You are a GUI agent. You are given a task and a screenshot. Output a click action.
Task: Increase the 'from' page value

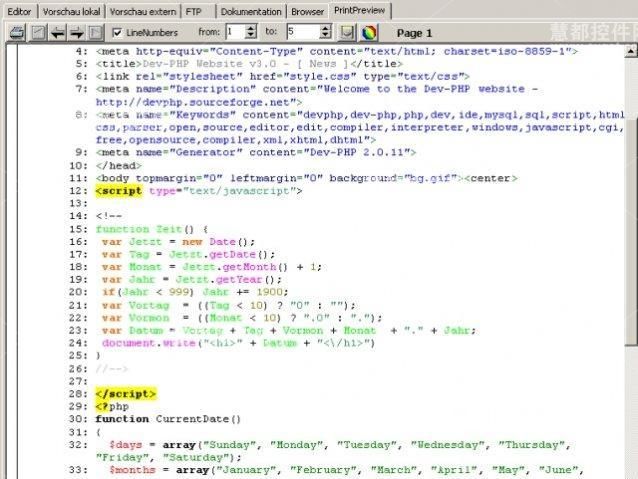(251, 28)
